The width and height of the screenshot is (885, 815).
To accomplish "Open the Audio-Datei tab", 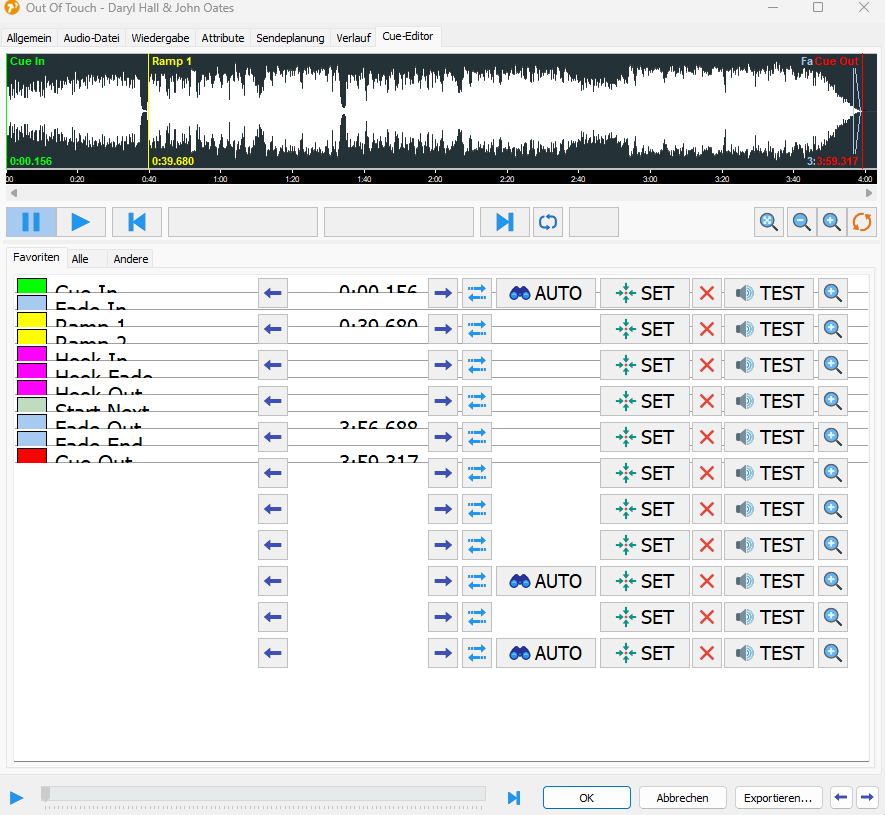I will (x=91, y=38).
